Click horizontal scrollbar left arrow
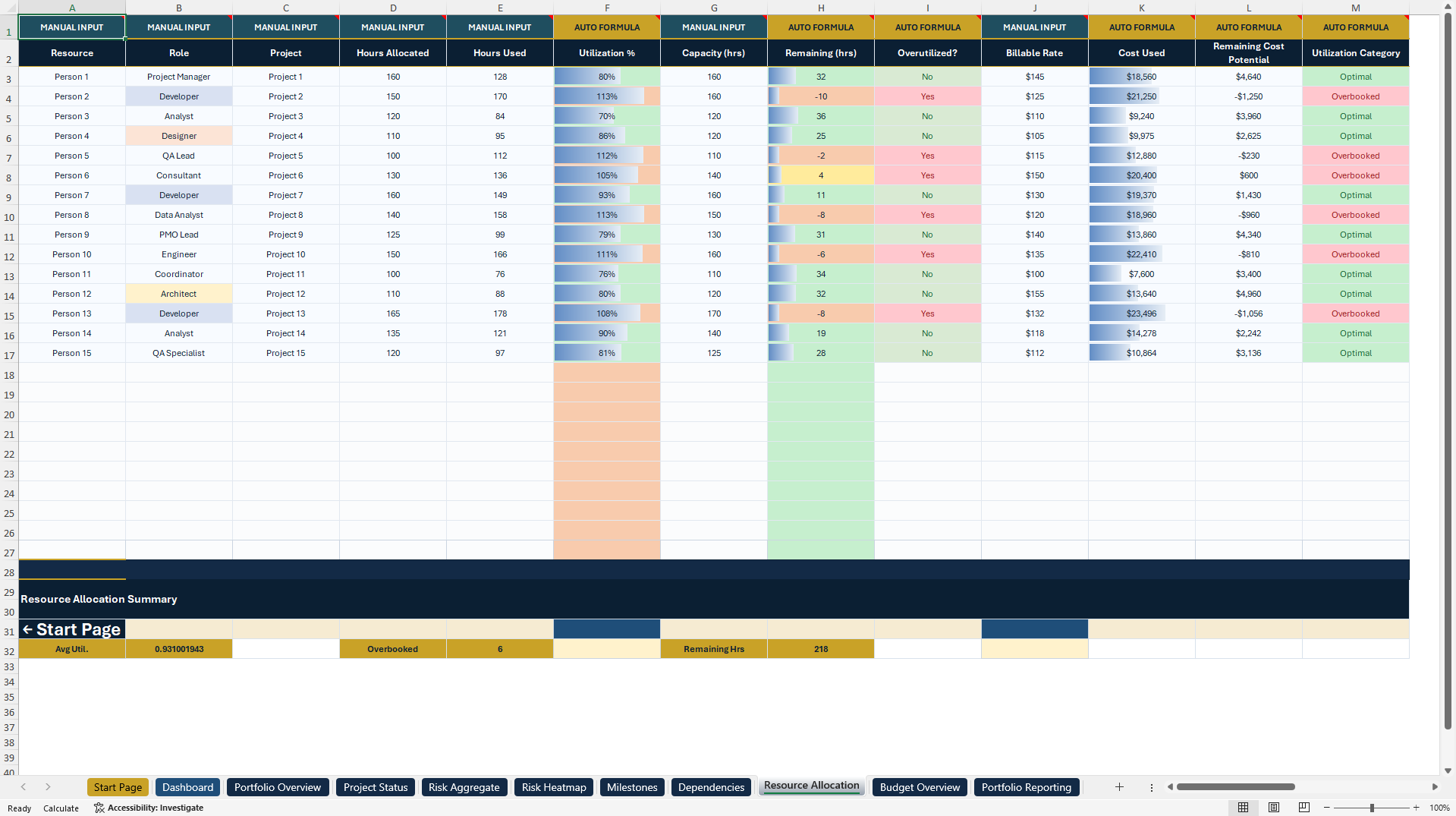This screenshot has width=1456, height=816. tap(1170, 787)
